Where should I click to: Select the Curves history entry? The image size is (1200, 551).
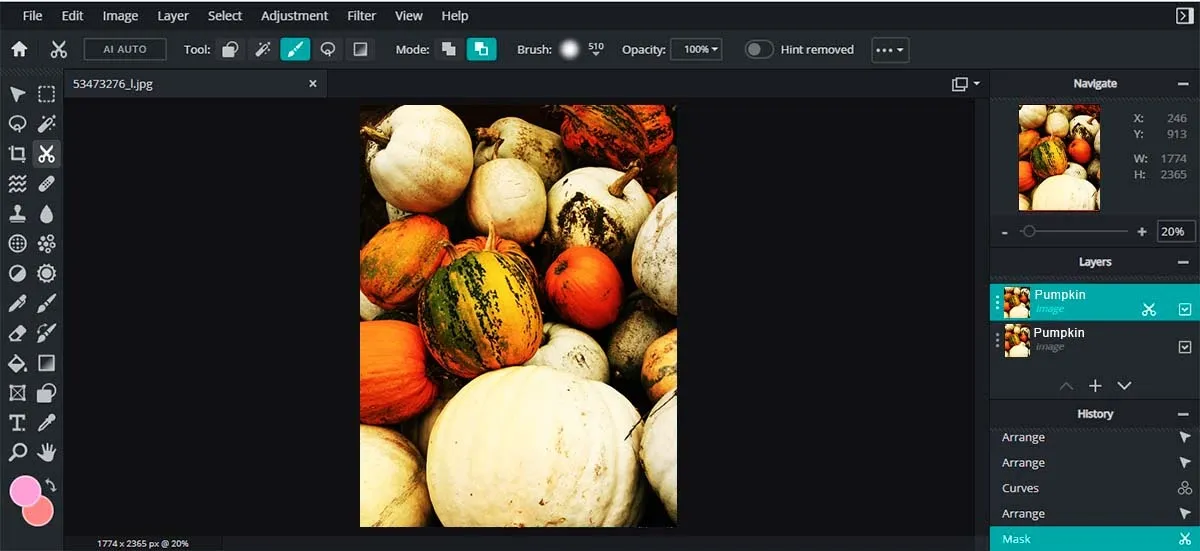coord(1020,488)
